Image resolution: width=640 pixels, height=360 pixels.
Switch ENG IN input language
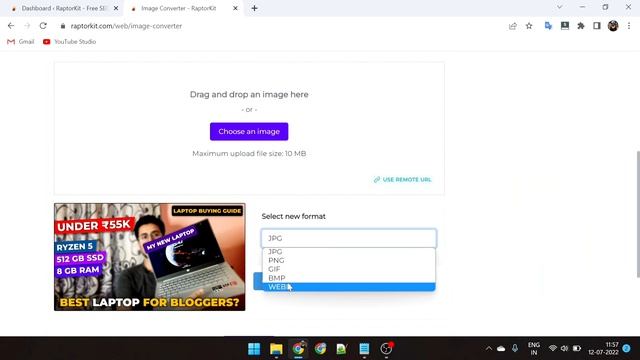(533, 349)
